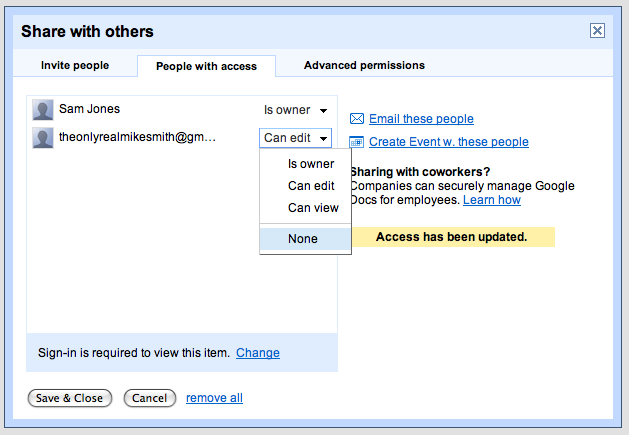Click theonlyrealmikesmith's avatar picture
Screen dimensions: 629x435
[x=43, y=138]
